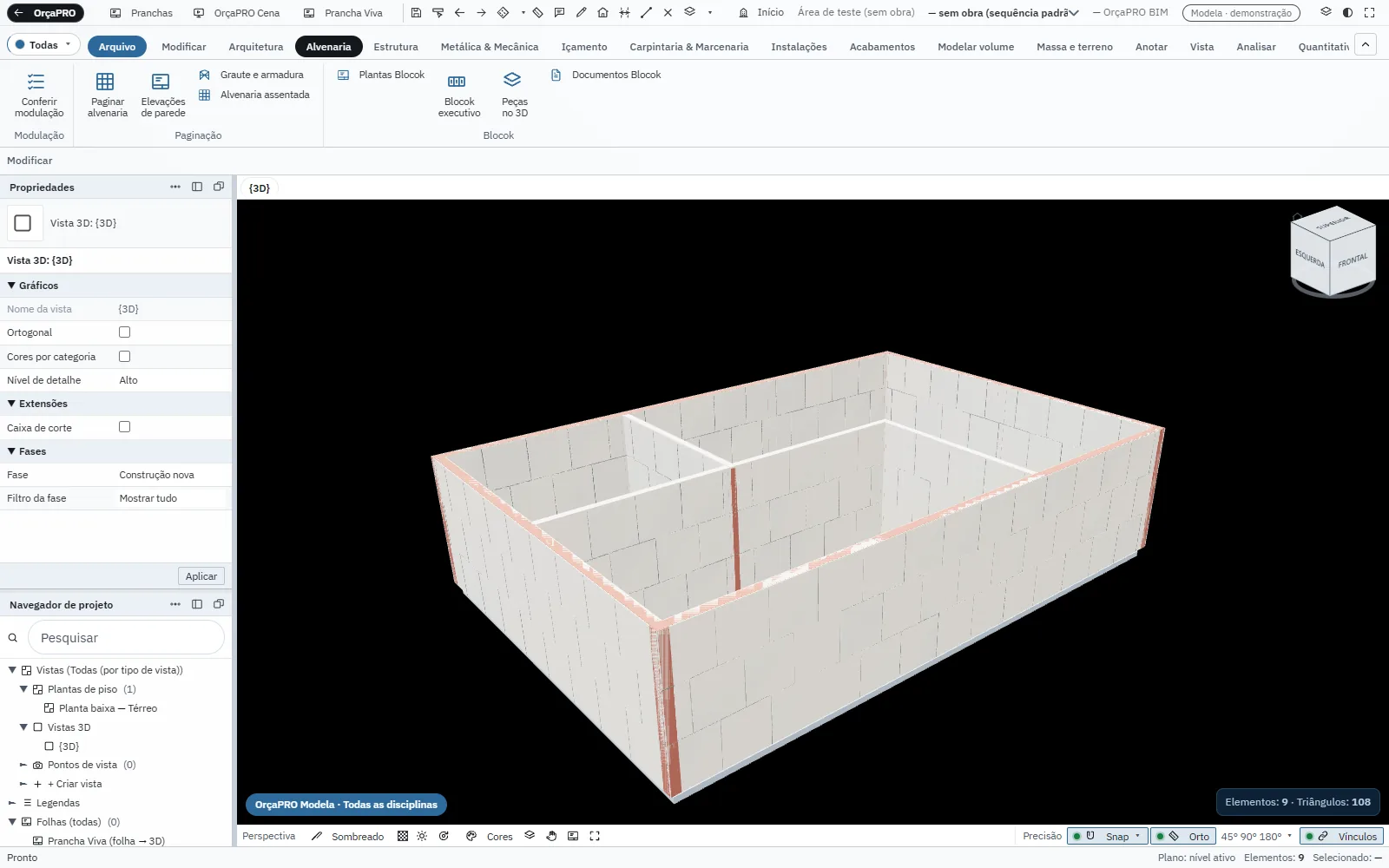Toggle the Orto mode button
This screenshot has width=1389, height=868.
[1182, 836]
